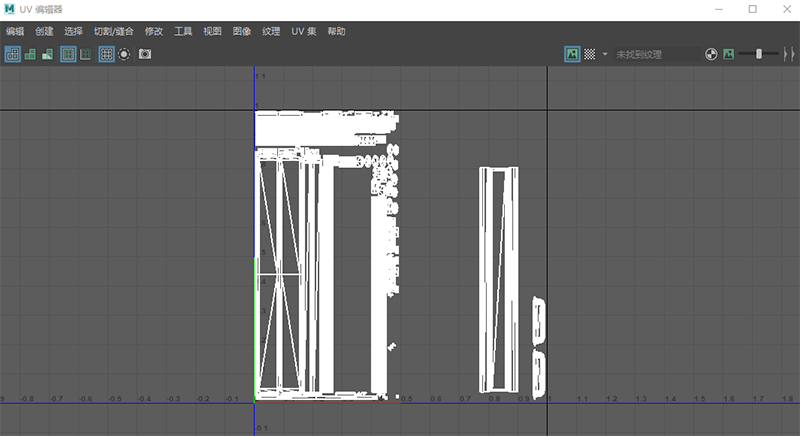Close the UV 编辑器 window
This screenshot has height=436, width=800.
point(787,9)
